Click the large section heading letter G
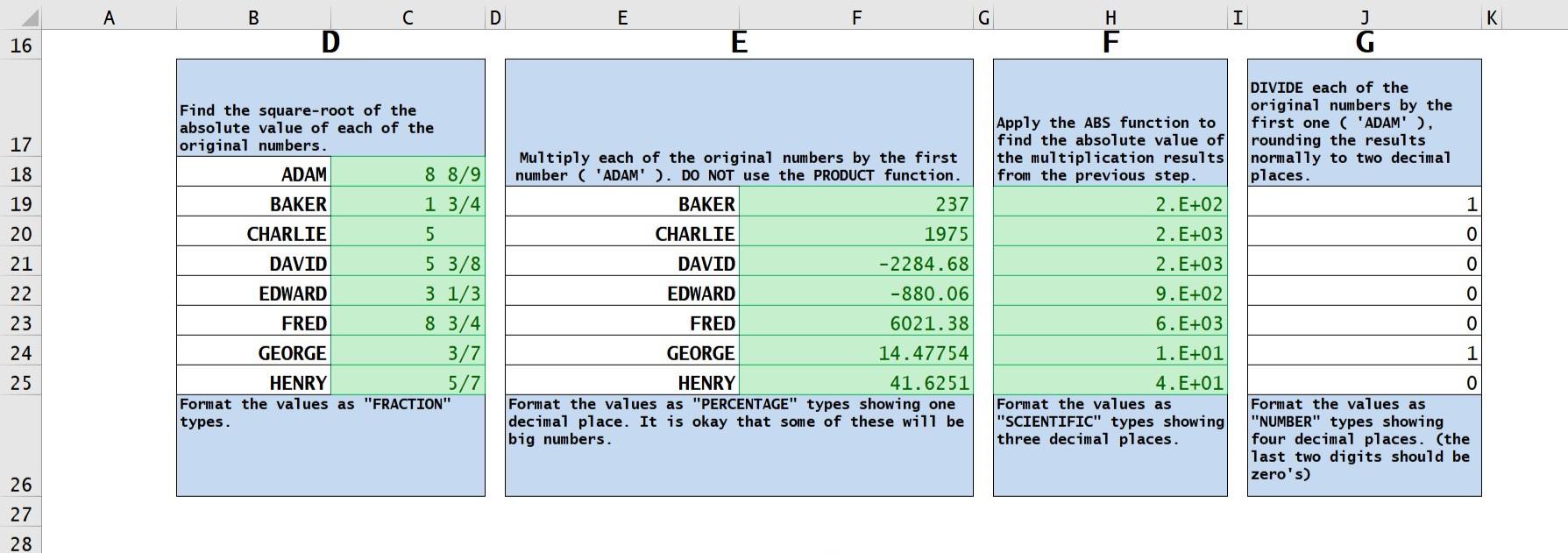This screenshot has width=1568, height=553. point(1365,42)
